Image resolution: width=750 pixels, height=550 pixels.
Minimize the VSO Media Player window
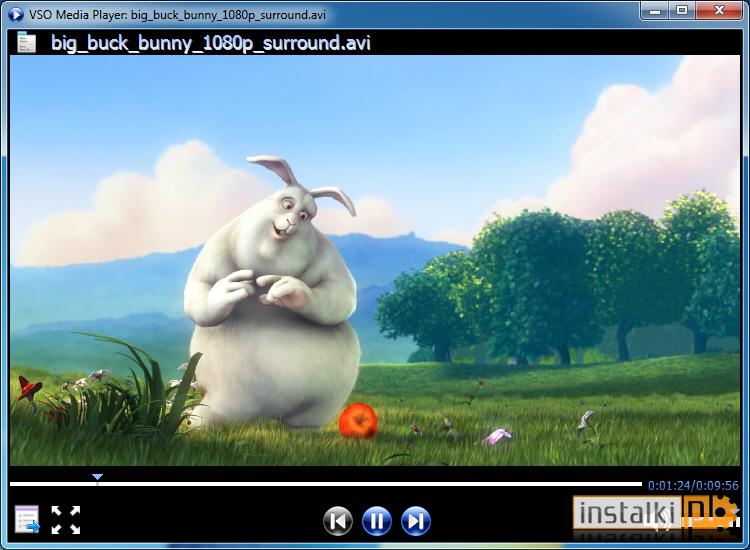tap(655, 11)
